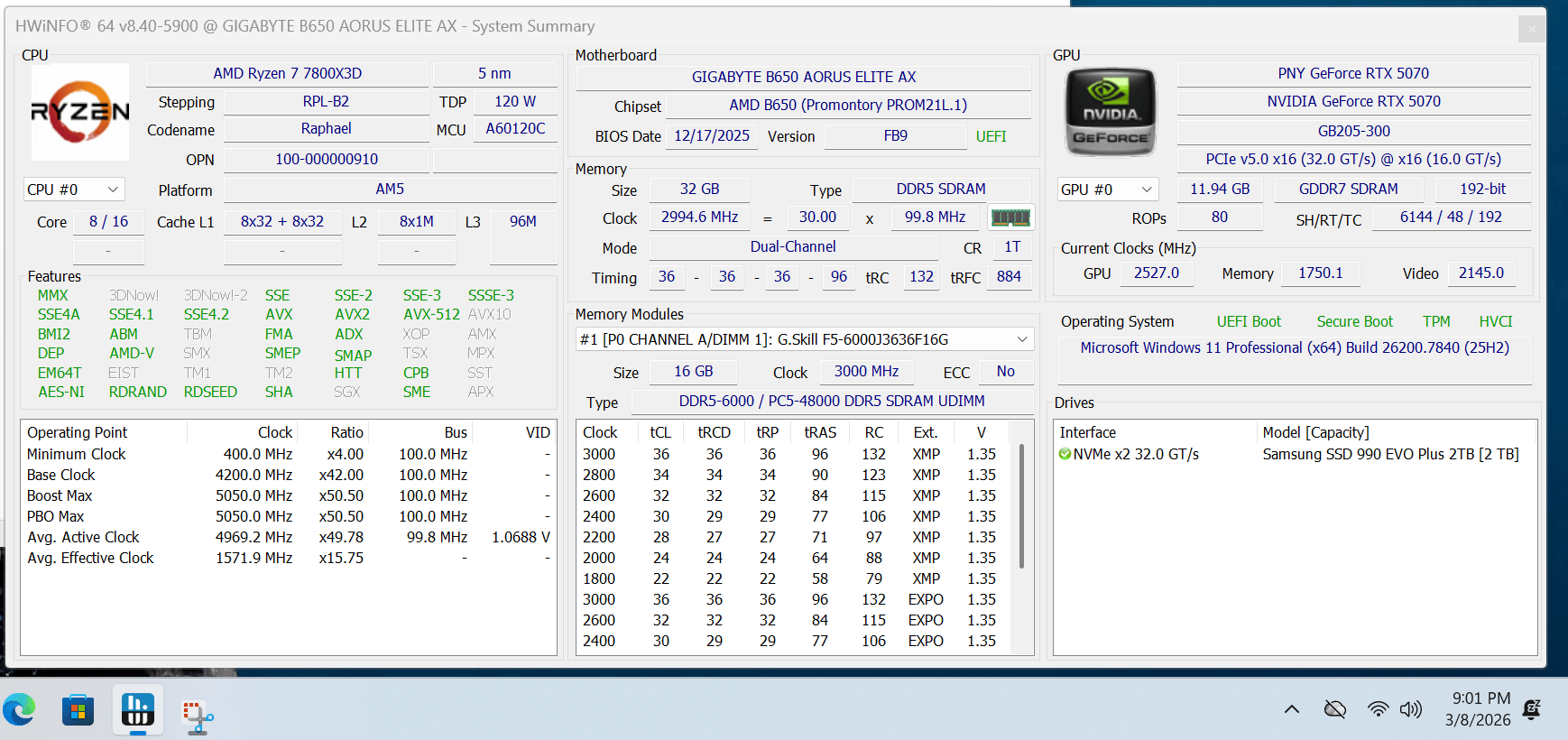Image resolution: width=1568 pixels, height=740 pixels.
Task: Open the volume speaker tray icon
Action: click(x=1411, y=709)
